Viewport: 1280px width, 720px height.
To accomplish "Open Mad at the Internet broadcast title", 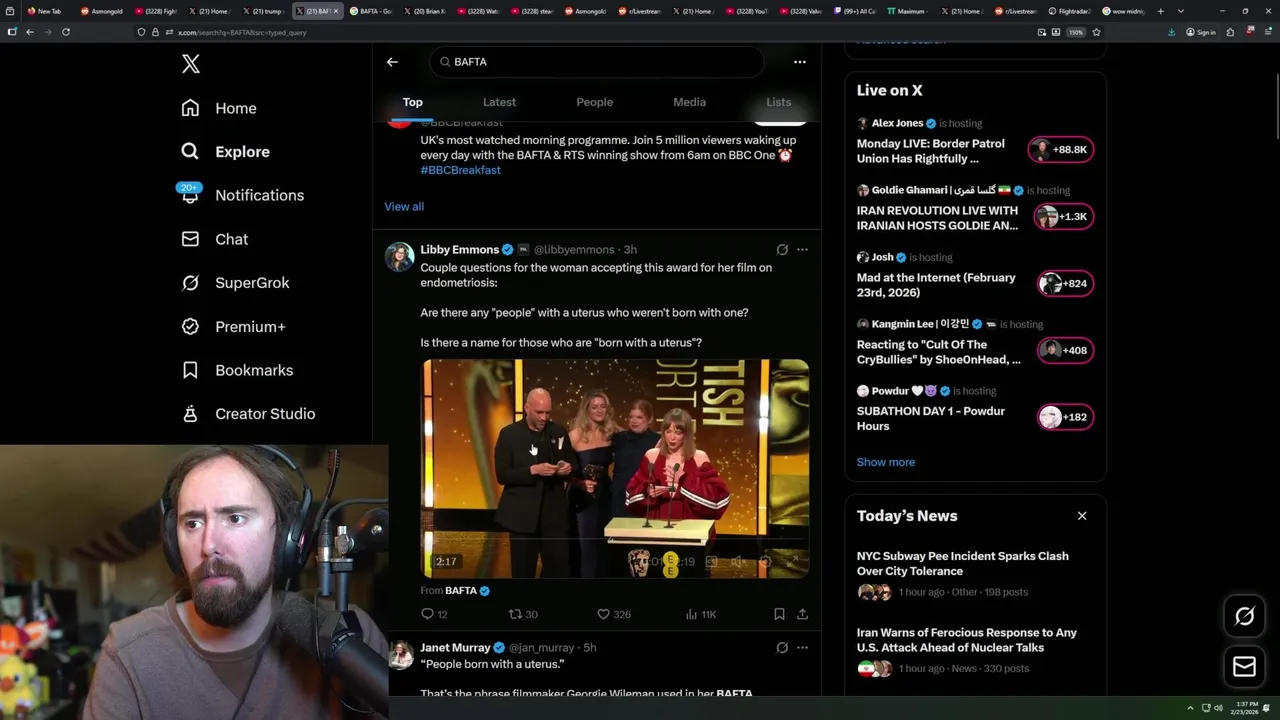I will coord(936,285).
